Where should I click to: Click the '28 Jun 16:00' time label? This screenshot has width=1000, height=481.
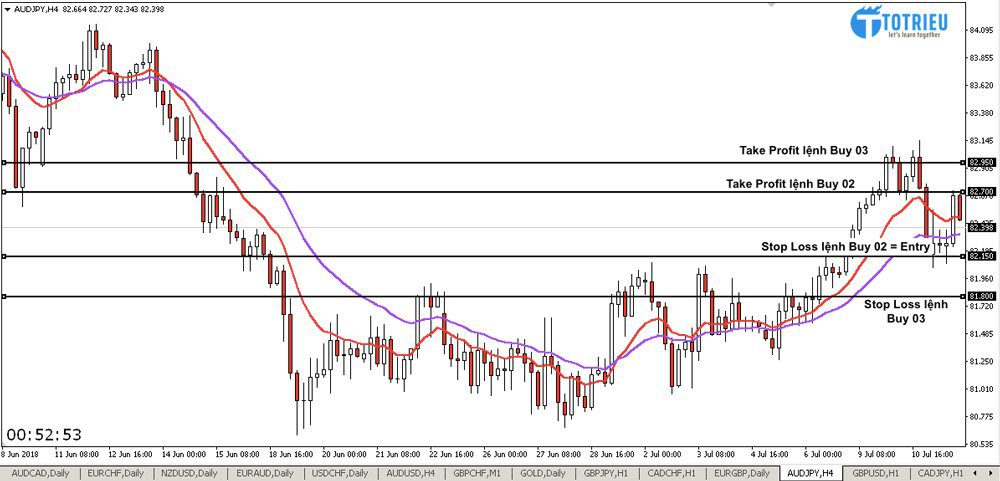[614, 454]
